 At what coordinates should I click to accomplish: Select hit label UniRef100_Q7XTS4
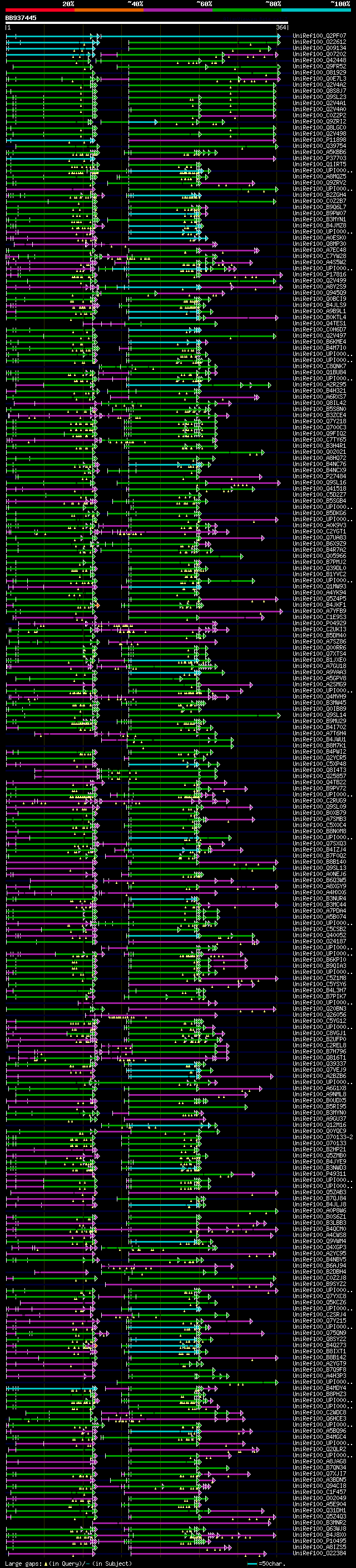click(x=319, y=654)
